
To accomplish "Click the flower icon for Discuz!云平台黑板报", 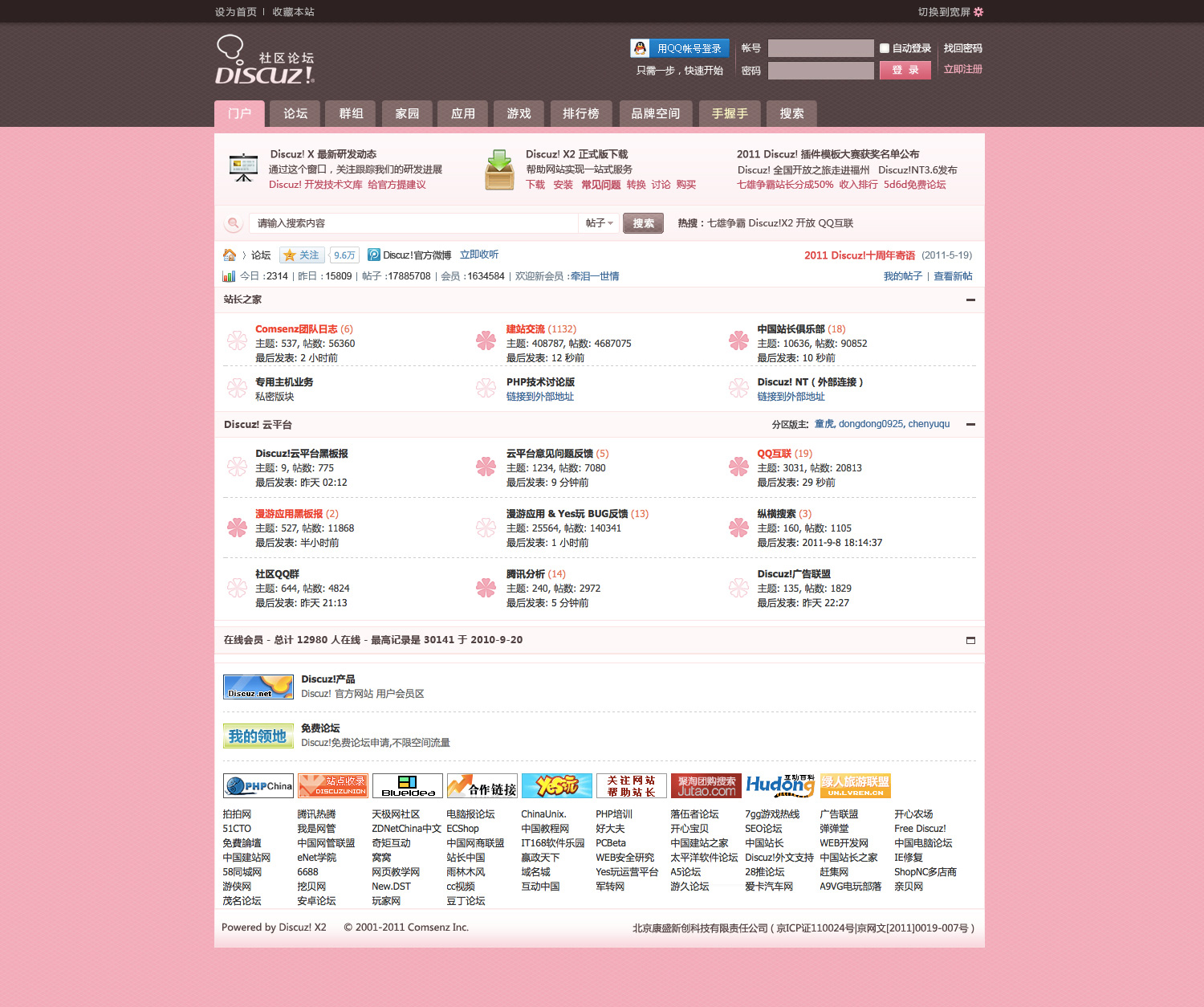I will coord(237,467).
